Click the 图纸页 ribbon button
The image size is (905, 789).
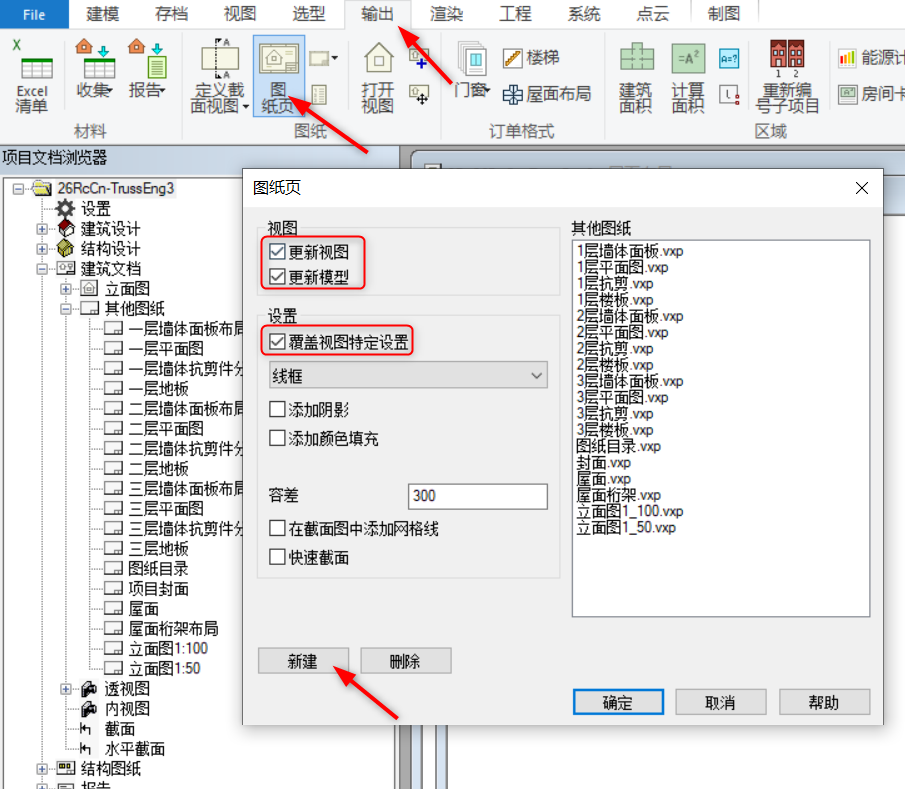tap(279, 75)
